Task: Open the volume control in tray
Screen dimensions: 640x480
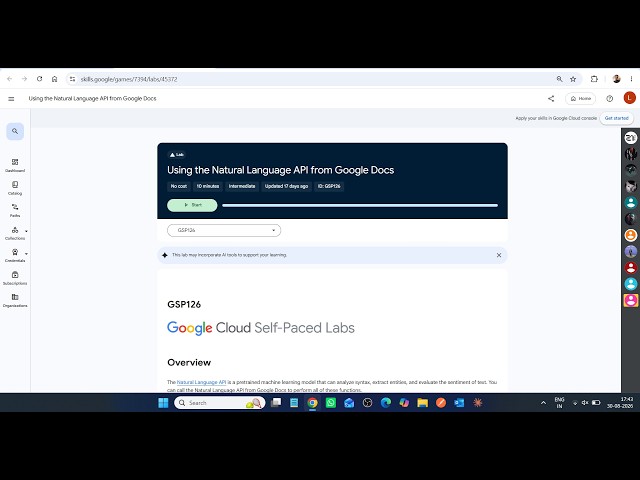Action: click(585, 403)
